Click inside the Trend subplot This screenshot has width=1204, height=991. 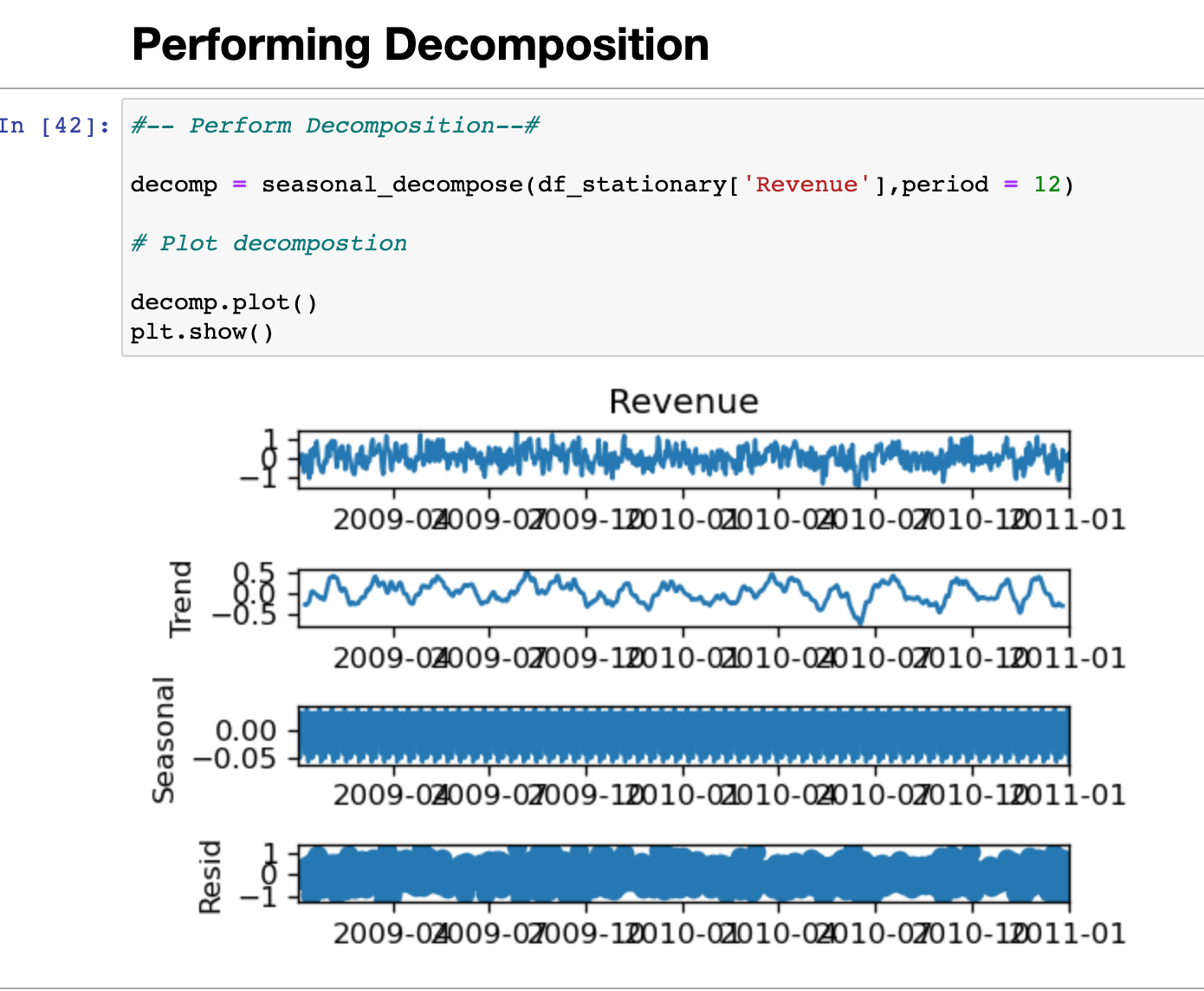coord(683,598)
